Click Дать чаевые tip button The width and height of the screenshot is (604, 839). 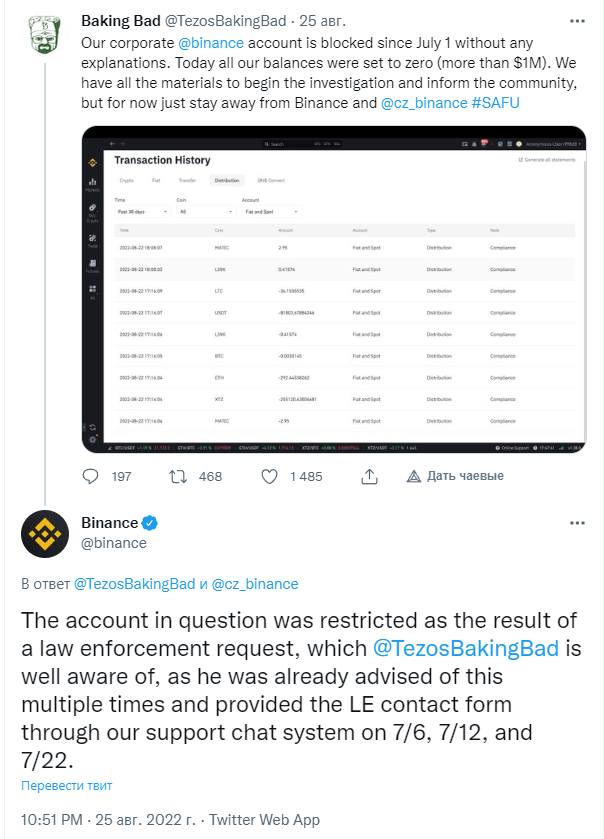(x=455, y=476)
